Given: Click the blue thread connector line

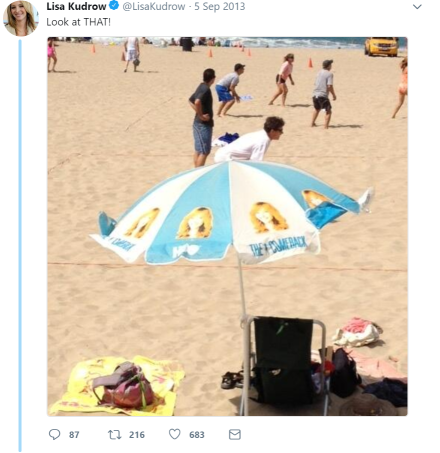Looking at the screenshot, I should [20, 246].
